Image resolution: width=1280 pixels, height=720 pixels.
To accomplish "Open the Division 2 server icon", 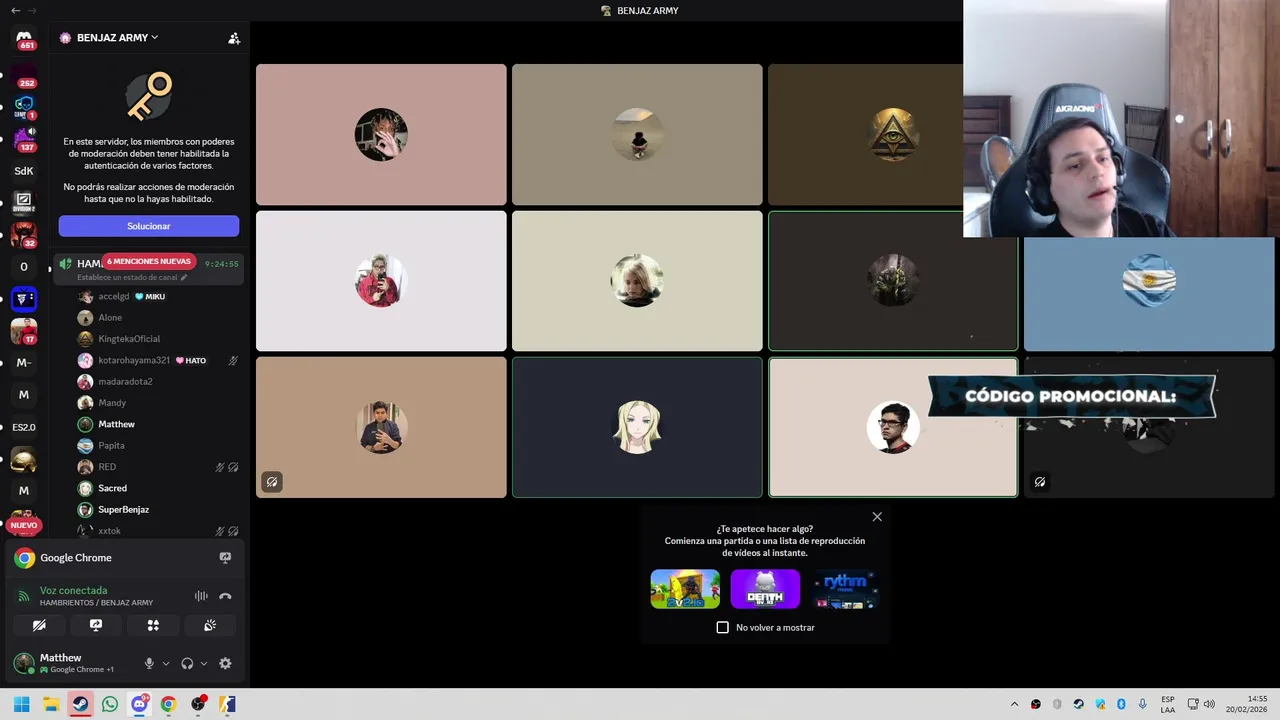I will click(x=24, y=203).
